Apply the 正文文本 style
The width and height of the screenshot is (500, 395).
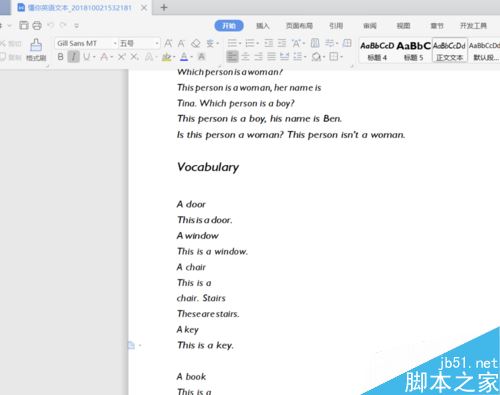(450, 50)
